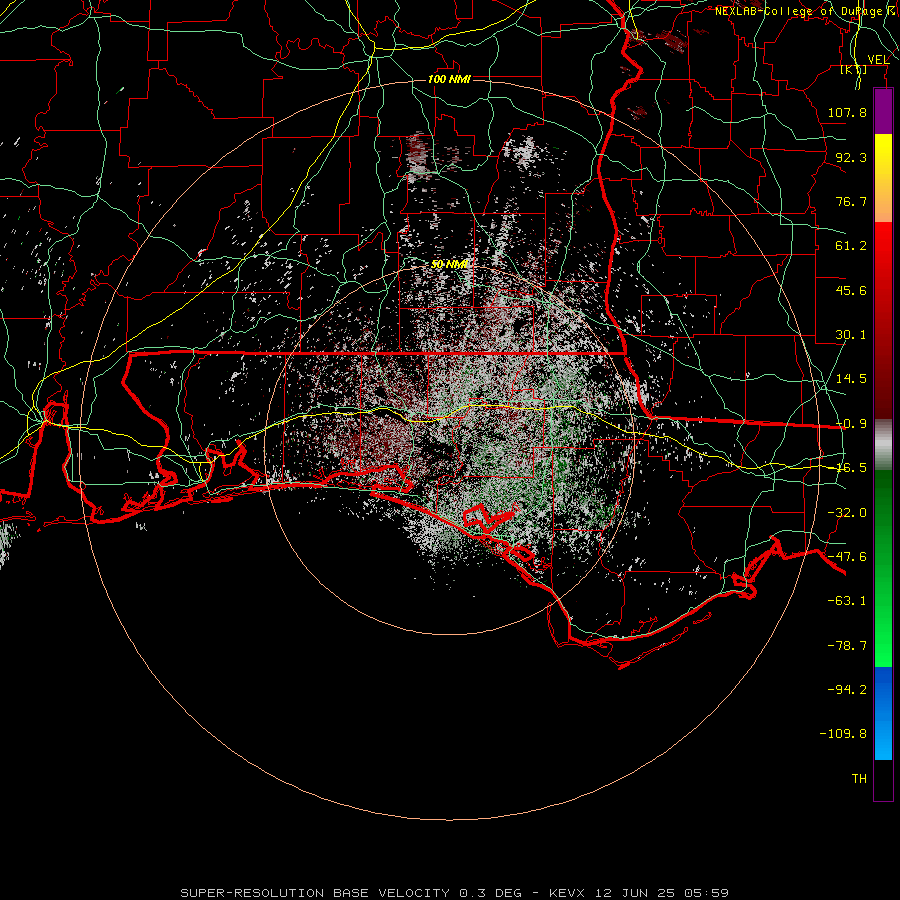Click the 92.3 velocity scale value
This screenshot has width=900, height=900.
pos(851,157)
